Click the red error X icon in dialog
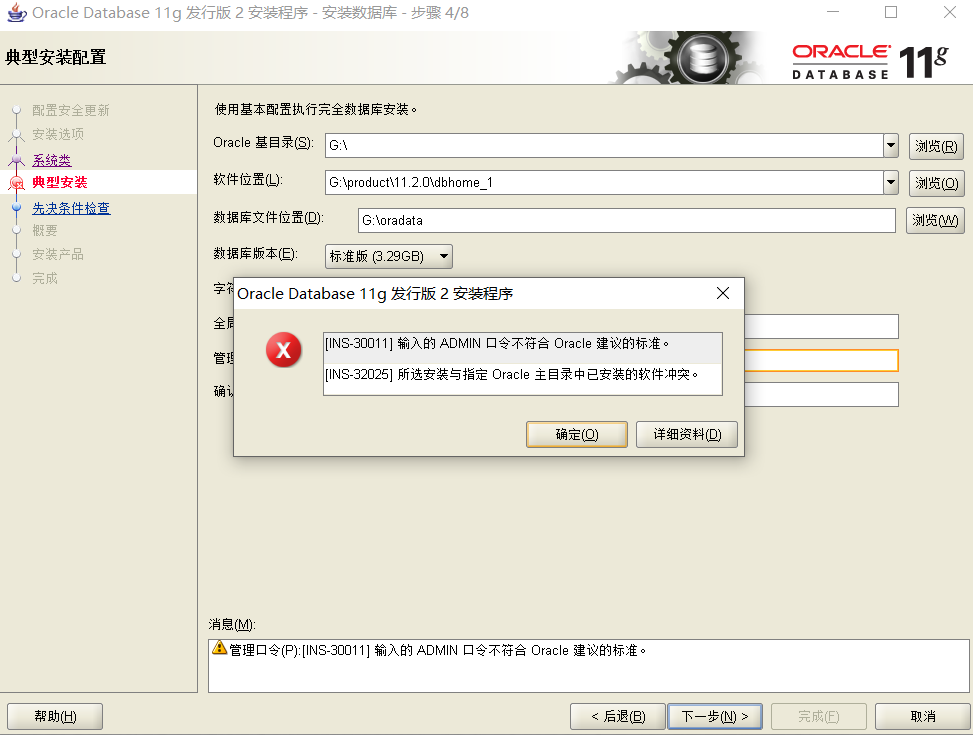The image size is (973, 735). tap(284, 349)
